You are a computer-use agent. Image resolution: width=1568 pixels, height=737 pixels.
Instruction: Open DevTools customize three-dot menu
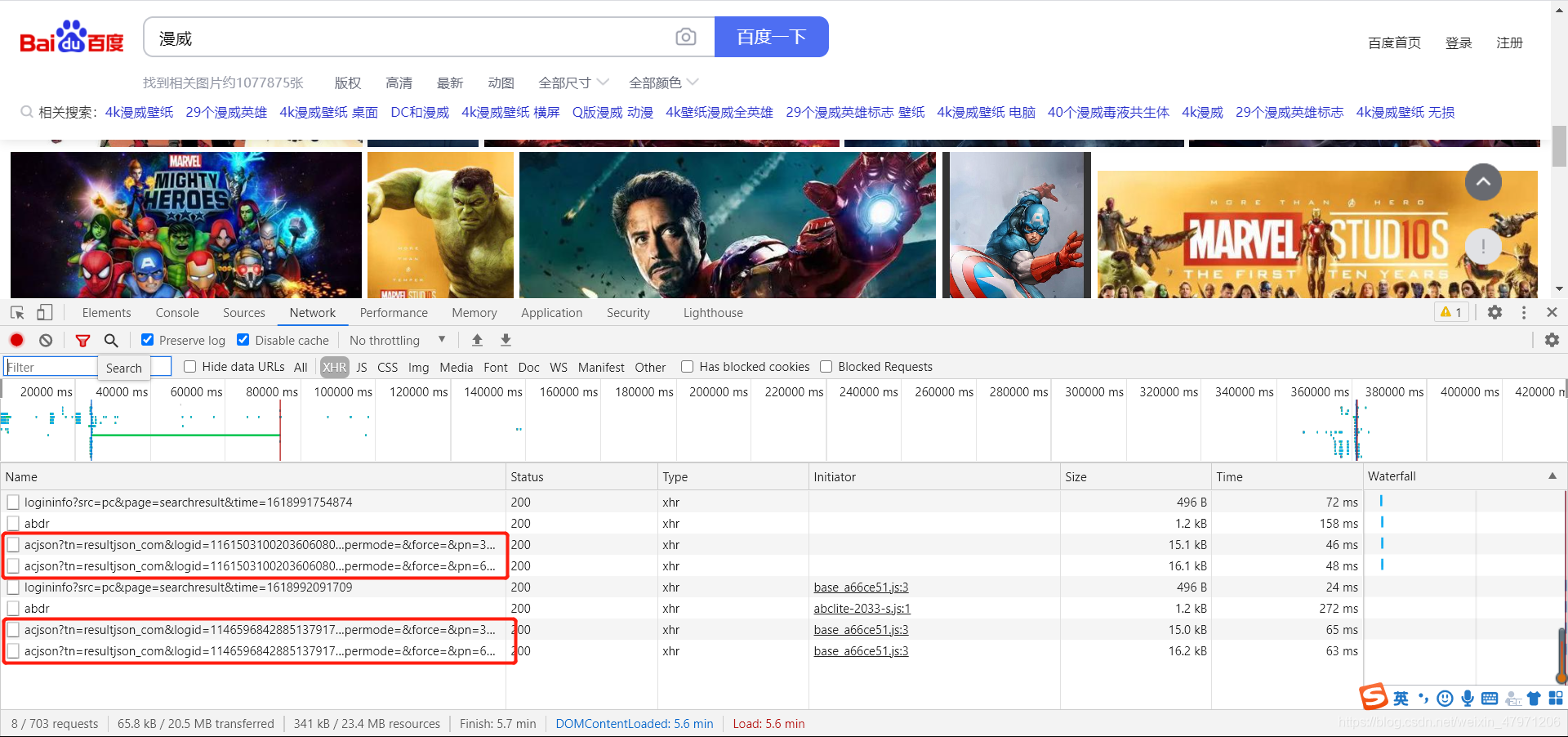click(x=1524, y=312)
